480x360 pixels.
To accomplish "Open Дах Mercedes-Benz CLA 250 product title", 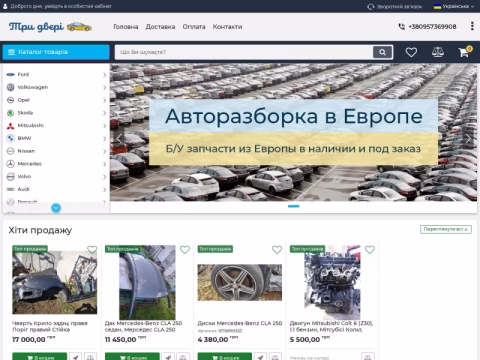I will (144, 326).
